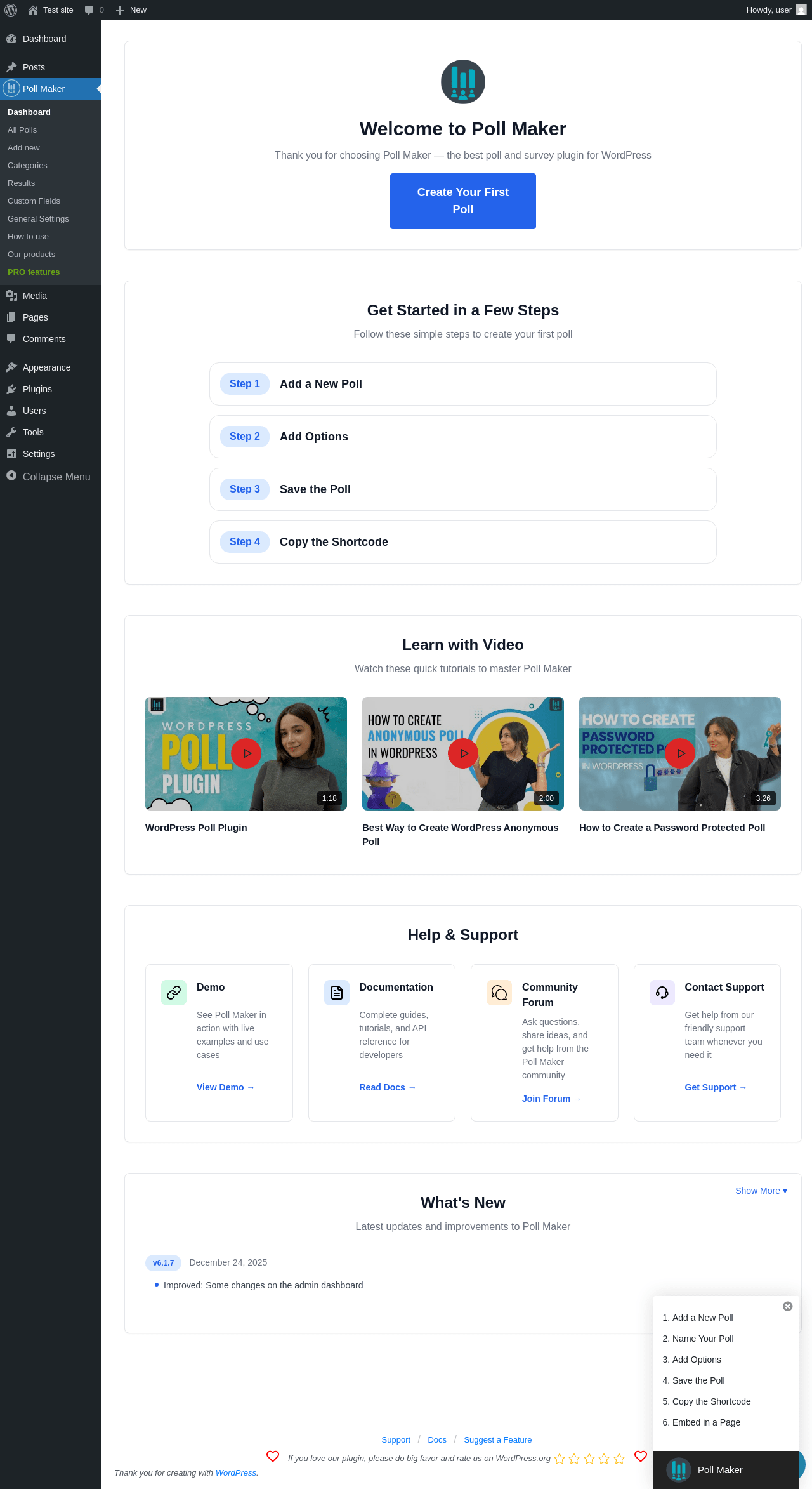Click the v6.1.7 version badge

163,1263
